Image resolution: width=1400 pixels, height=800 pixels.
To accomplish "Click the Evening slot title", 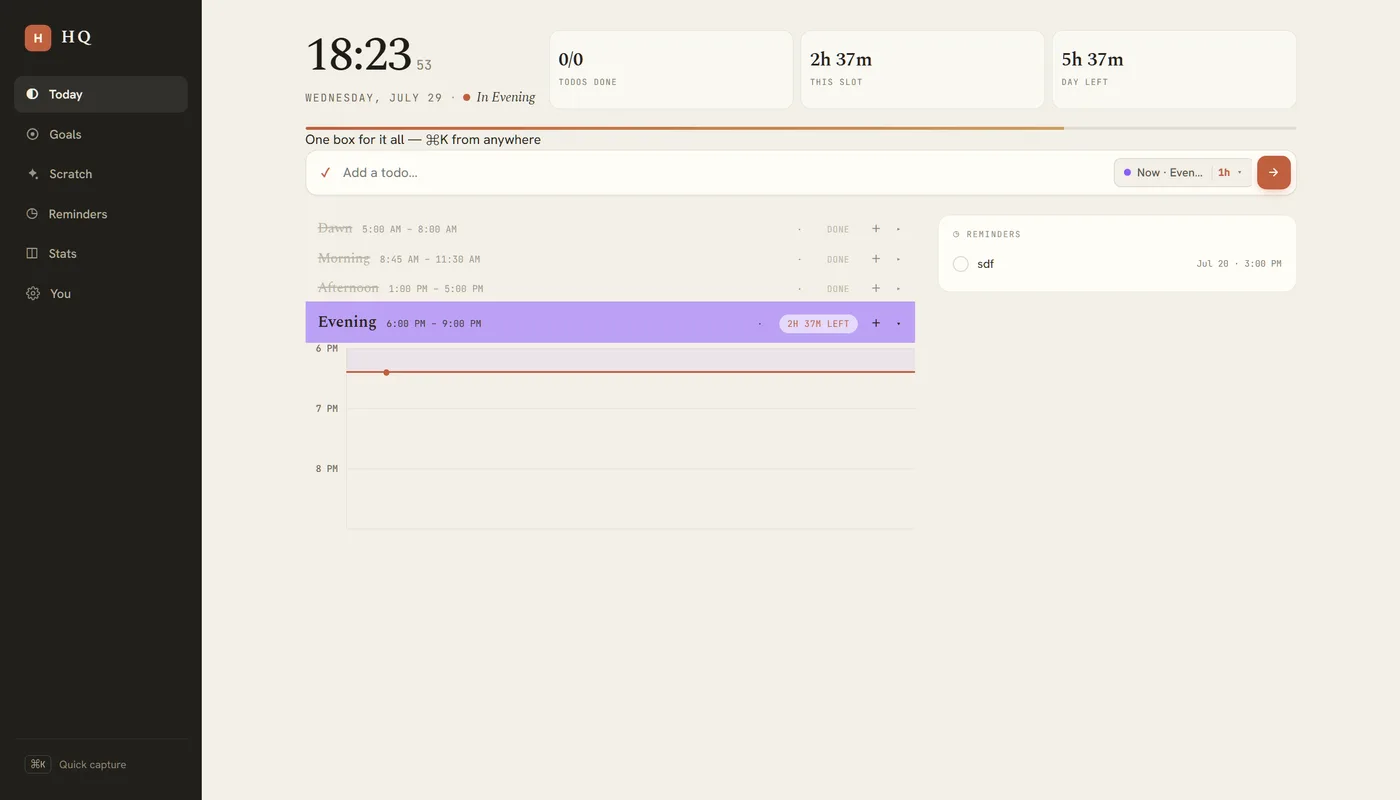I will (x=347, y=322).
